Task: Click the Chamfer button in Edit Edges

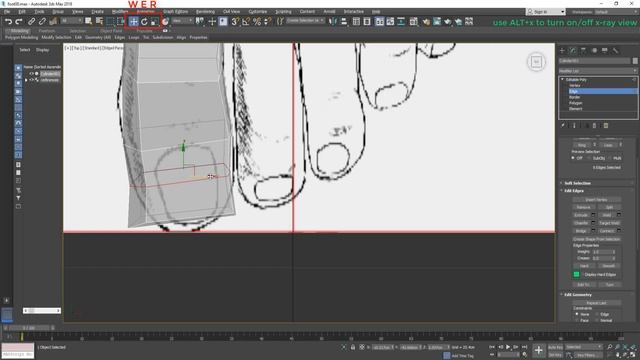Action: click(x=581, y=223)
